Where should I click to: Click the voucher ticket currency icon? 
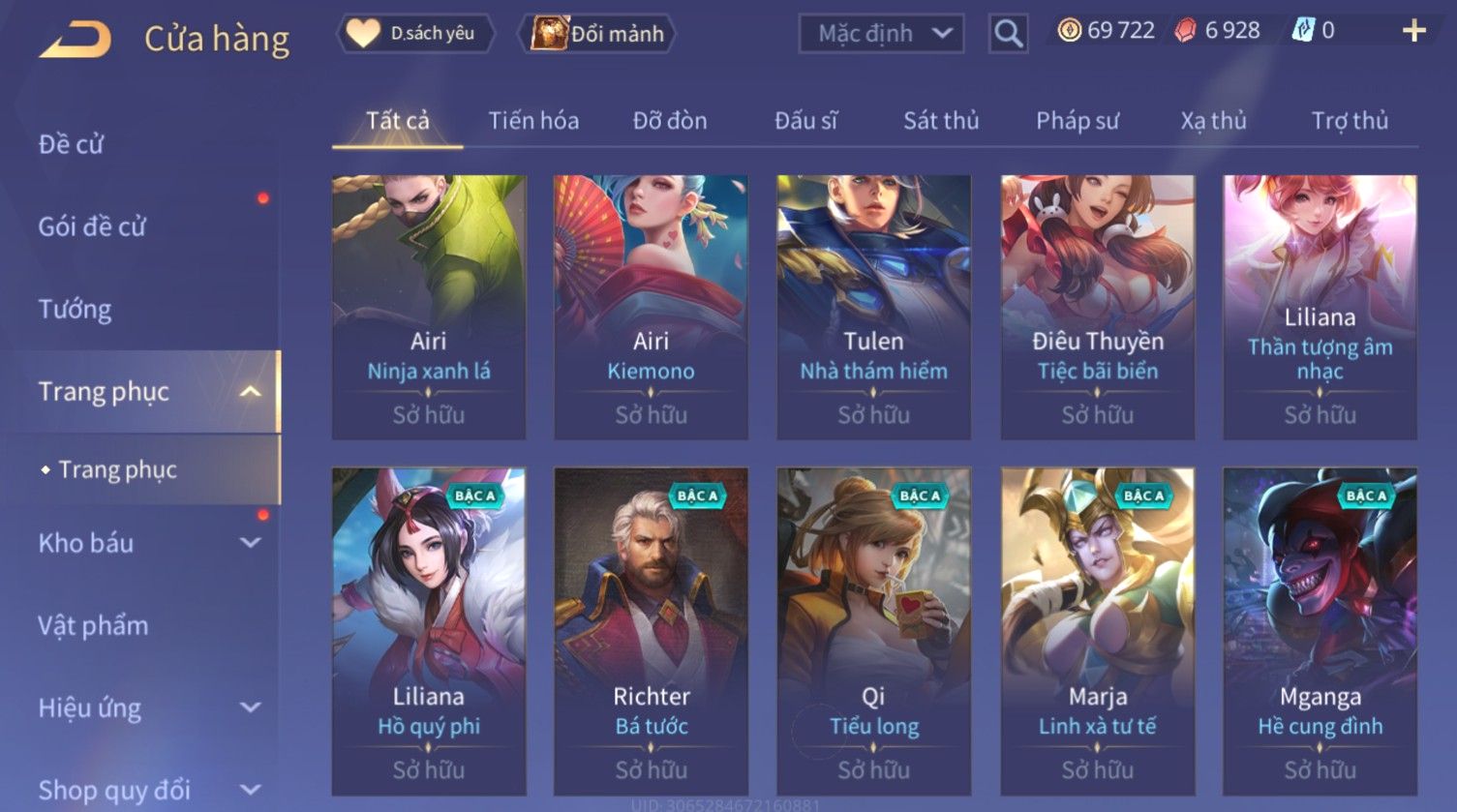tap(1303, 32)
